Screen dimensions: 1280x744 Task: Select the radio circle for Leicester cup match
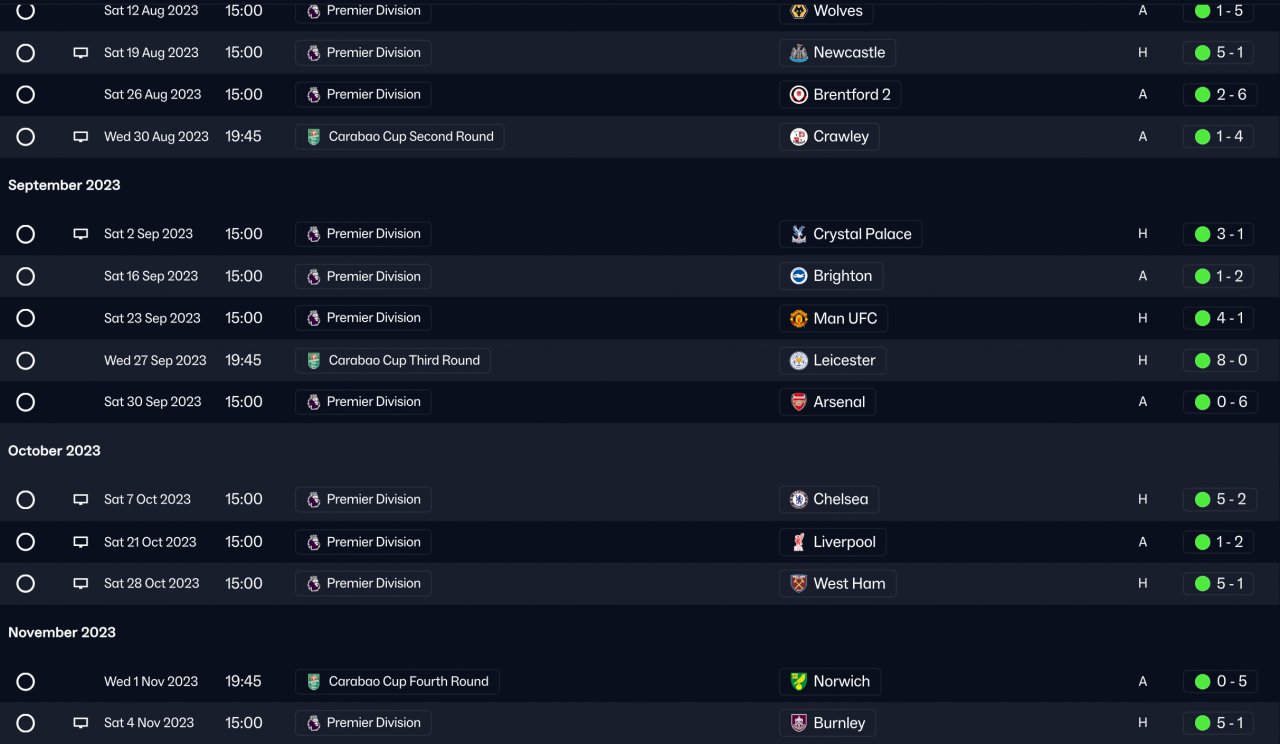pyautogui.click(x=26, y=360)
